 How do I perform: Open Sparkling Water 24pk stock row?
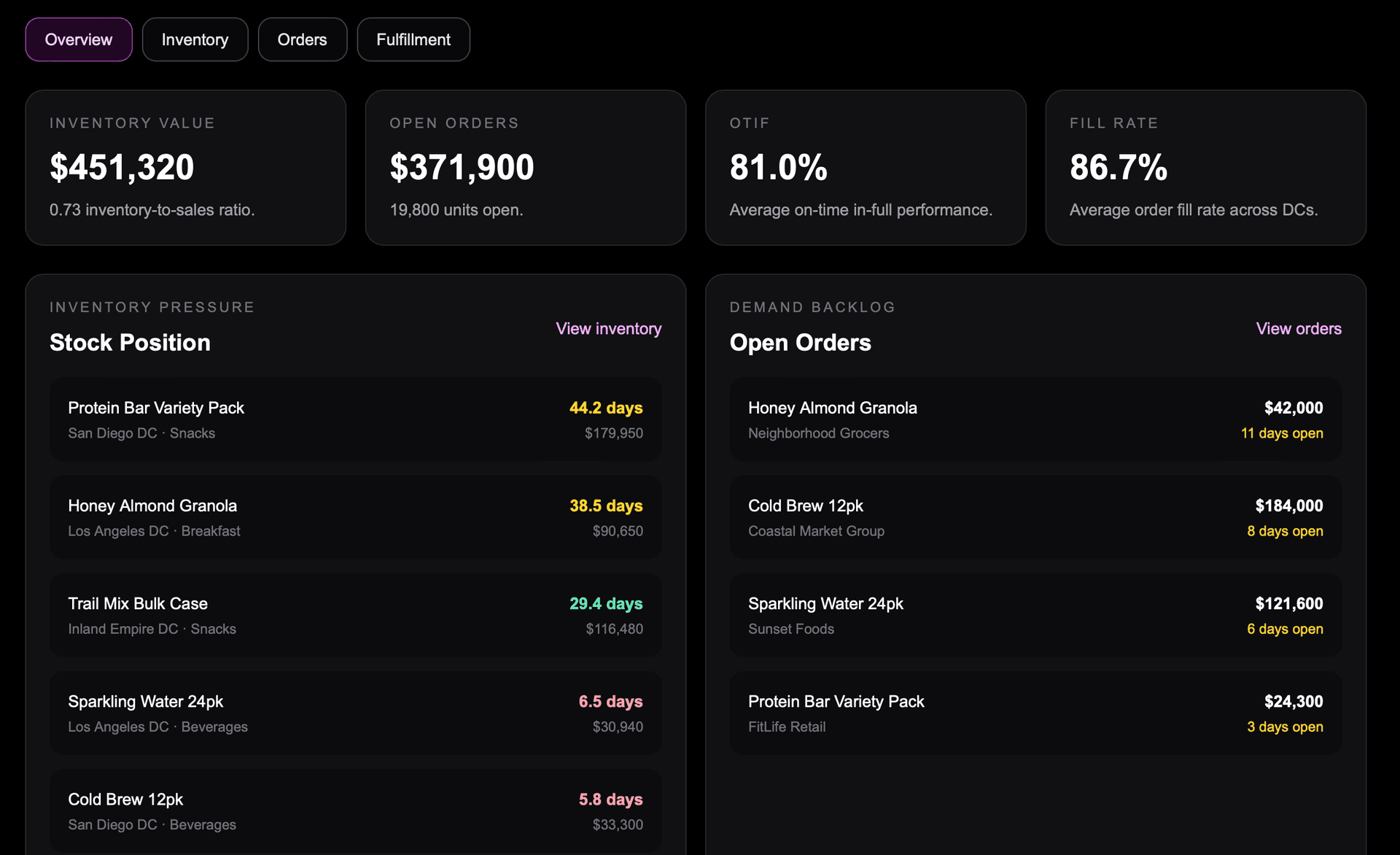pos(356,713)
